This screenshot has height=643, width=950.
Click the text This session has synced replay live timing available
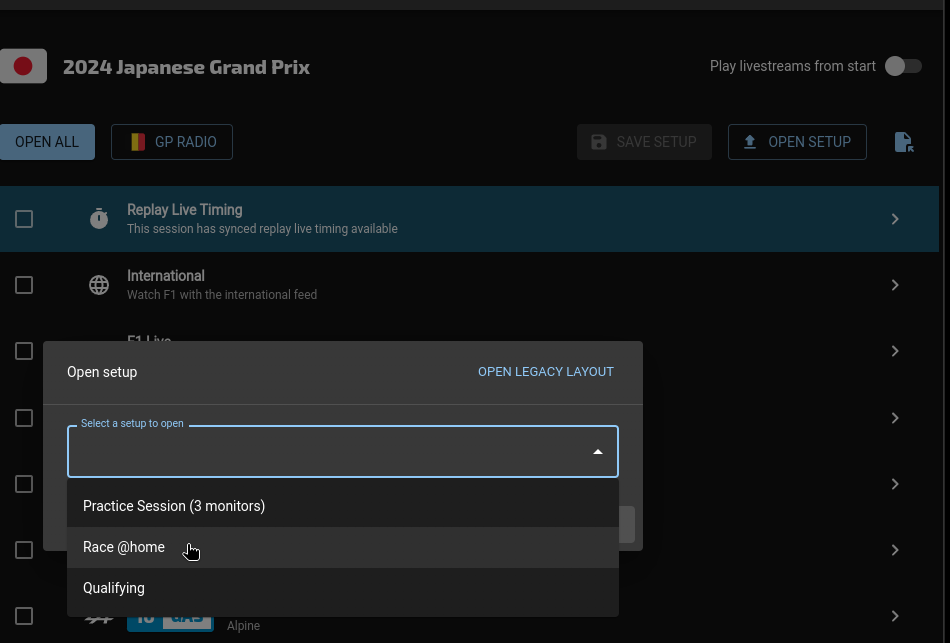(x=262, y=229)
